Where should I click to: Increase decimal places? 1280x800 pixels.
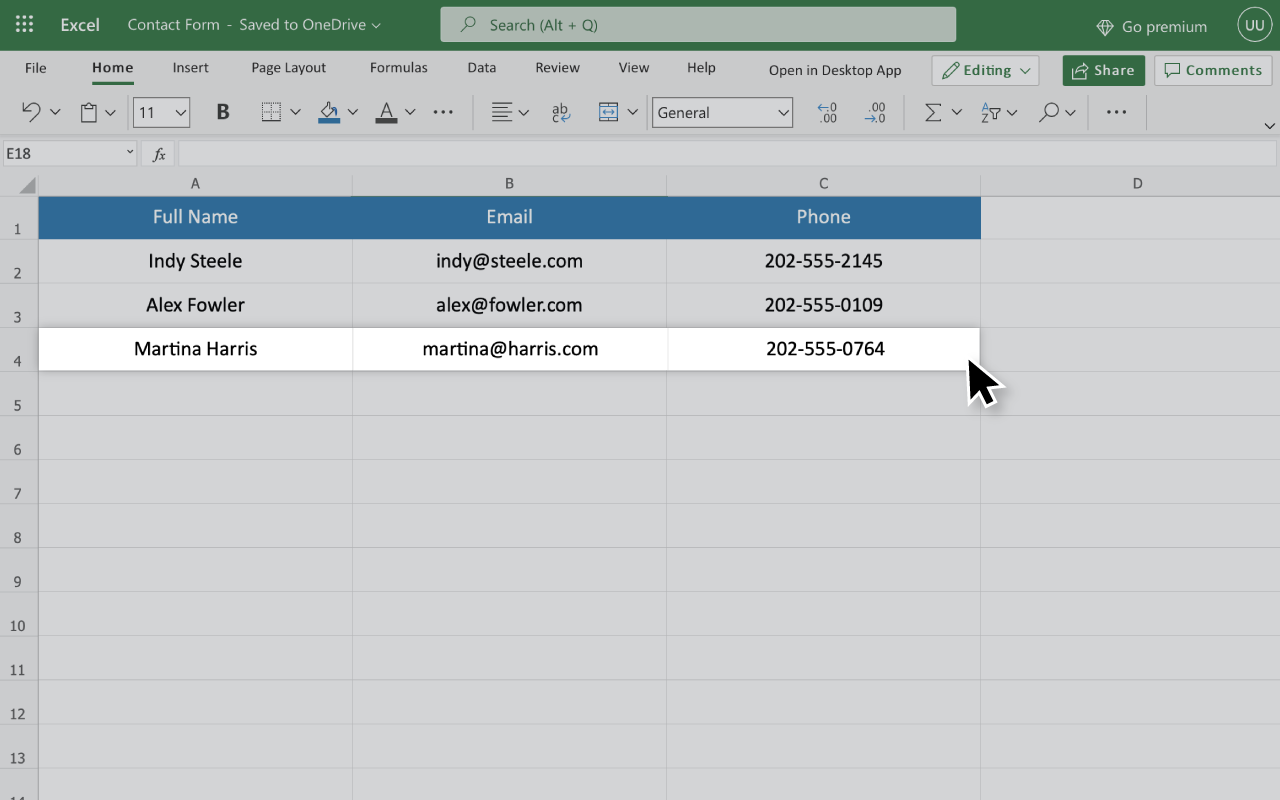(827, 112)
